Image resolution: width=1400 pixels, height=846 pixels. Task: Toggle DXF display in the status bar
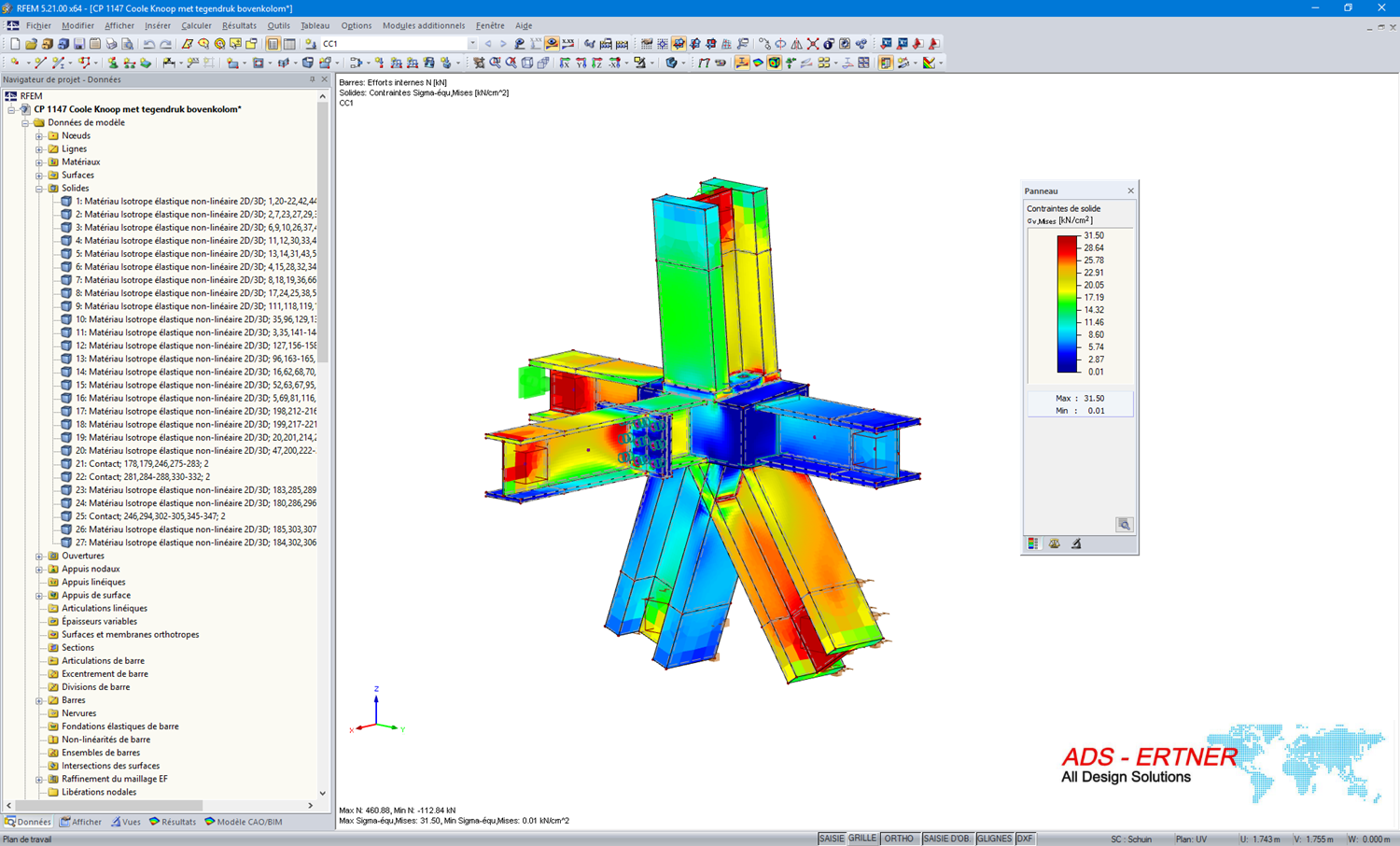[1024, 839]
